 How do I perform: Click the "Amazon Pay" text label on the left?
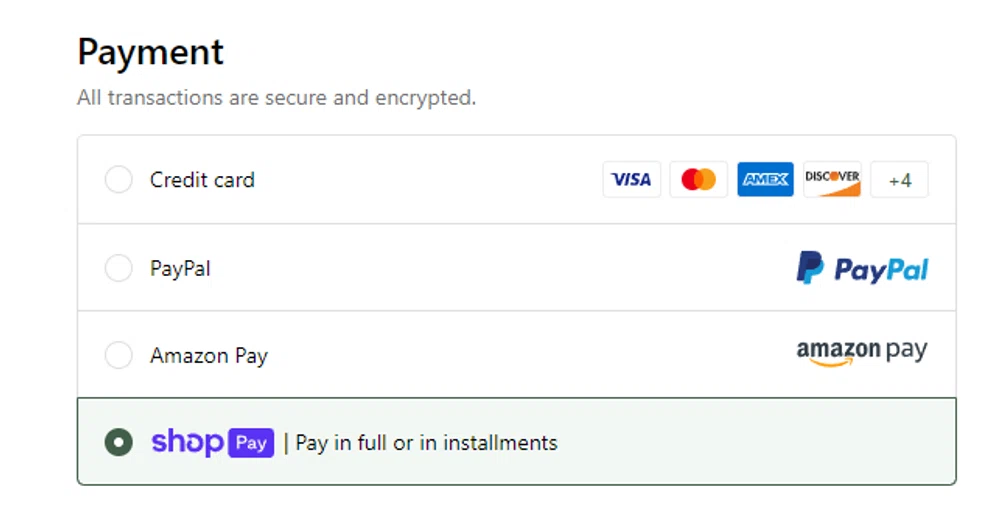(x=209, y=355)
